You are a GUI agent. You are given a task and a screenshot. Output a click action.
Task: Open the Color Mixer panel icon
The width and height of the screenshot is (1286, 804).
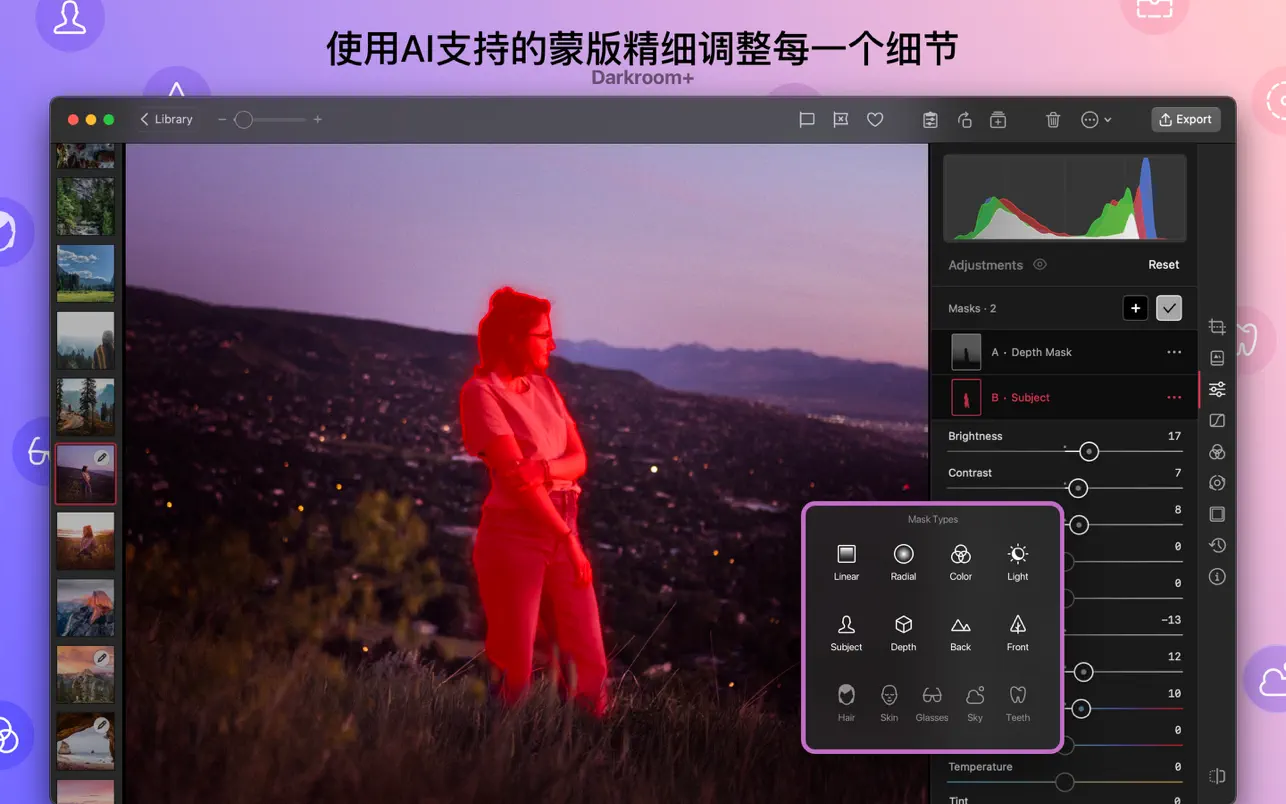(1216, 452)
